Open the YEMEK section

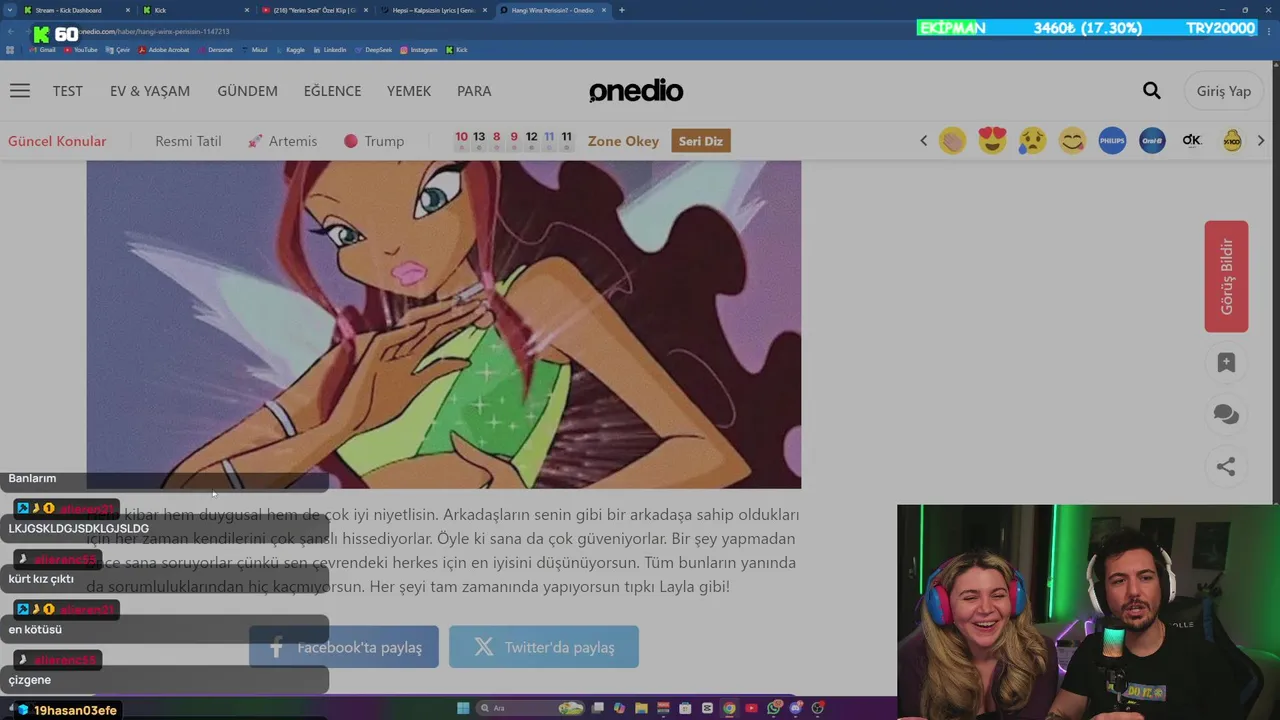(x=409, y=91)
